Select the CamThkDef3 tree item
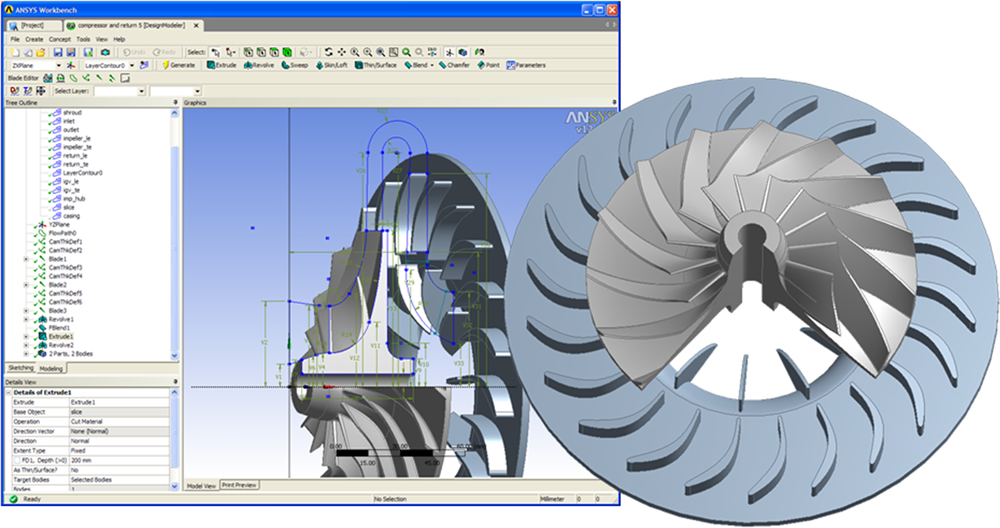 [x=66, y=268]
